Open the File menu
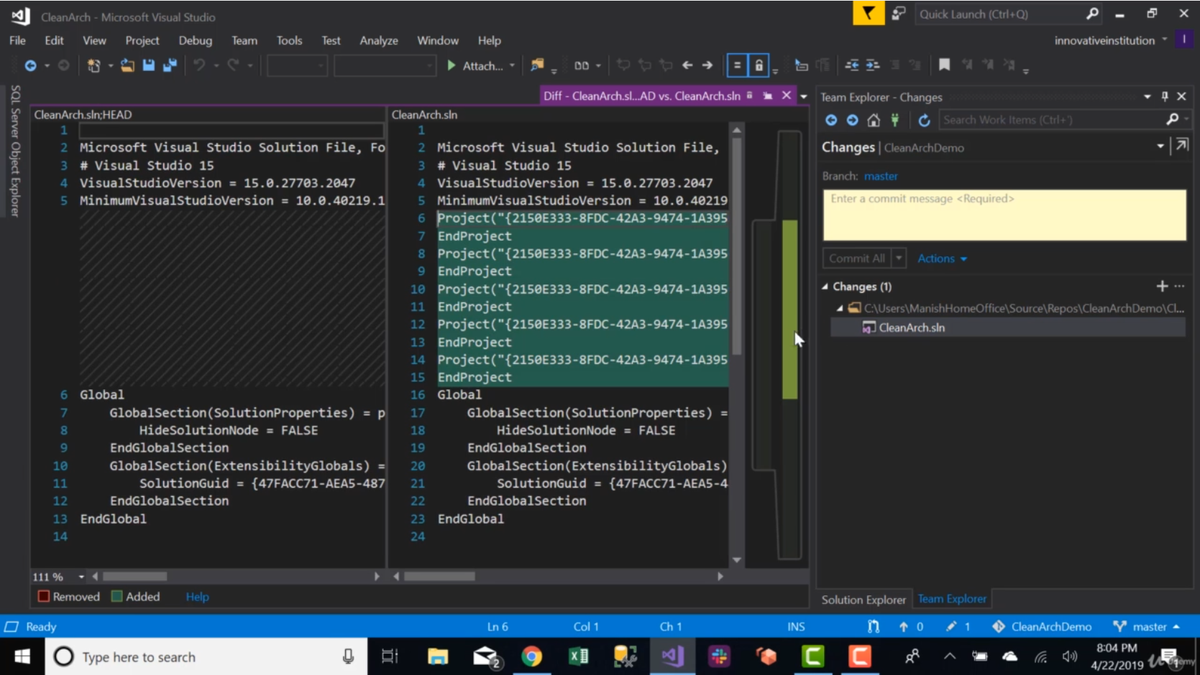This screenshot has width=1200, height=675. [x=18, y=41]
